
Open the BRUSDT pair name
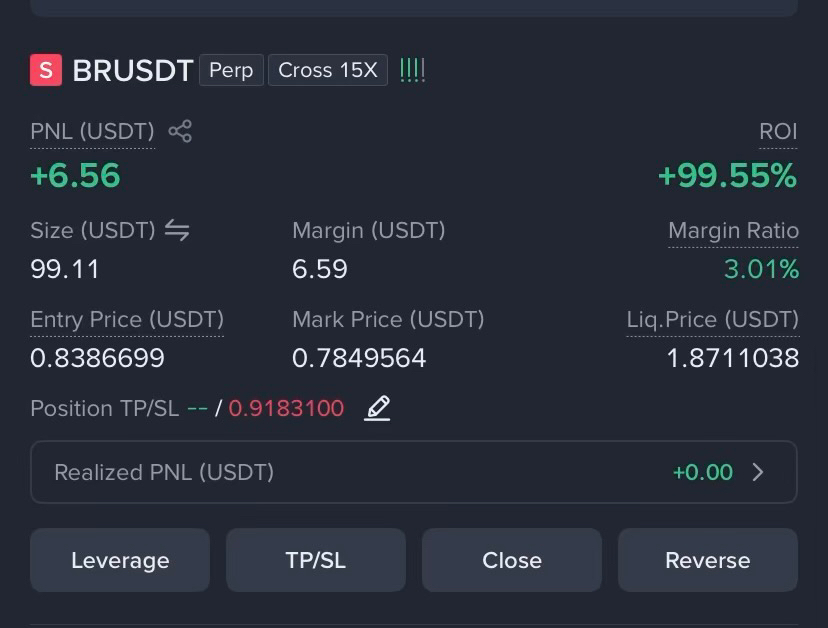(133, 70)
